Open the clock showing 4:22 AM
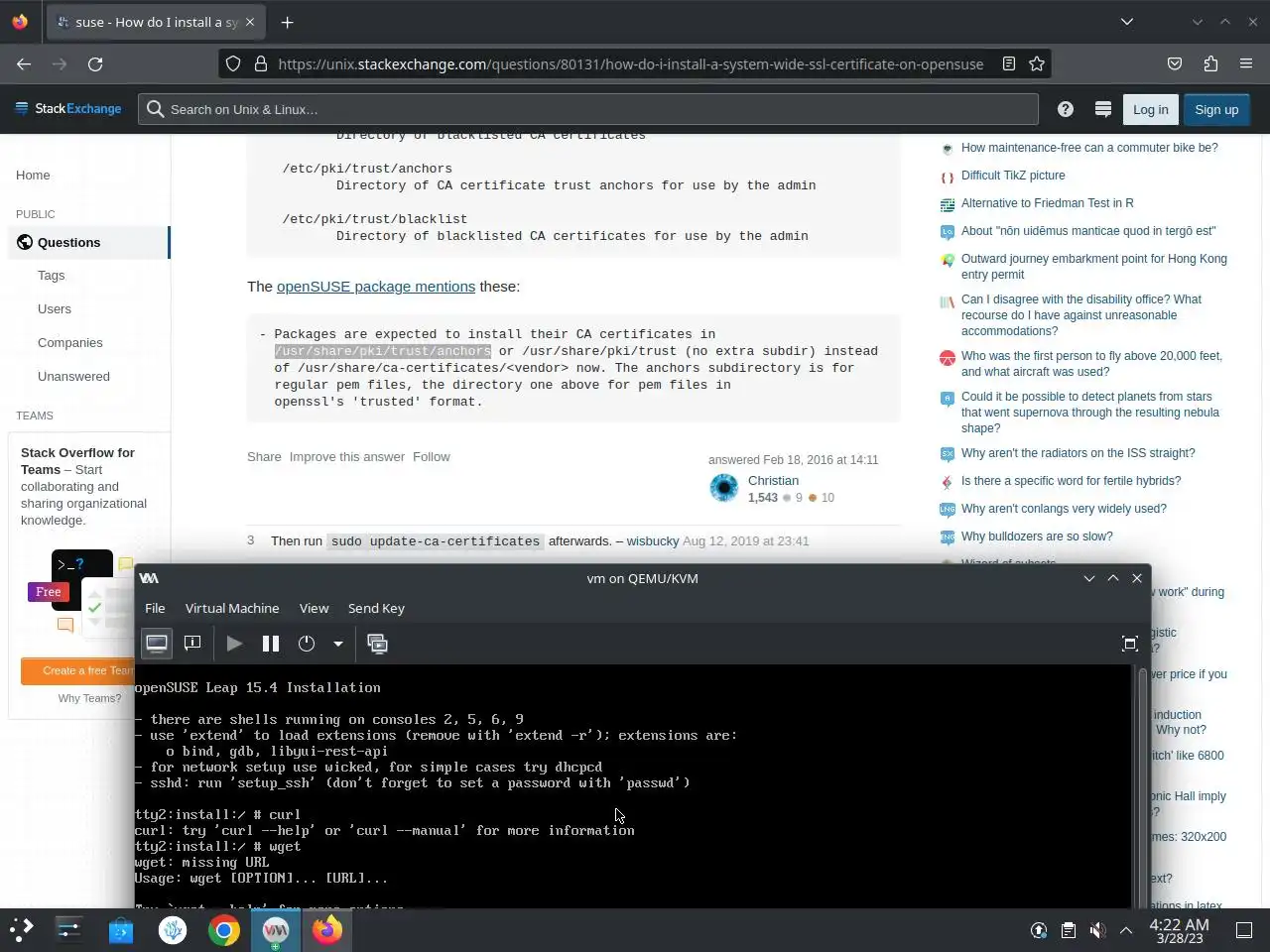 click(x=1180, y=930)
